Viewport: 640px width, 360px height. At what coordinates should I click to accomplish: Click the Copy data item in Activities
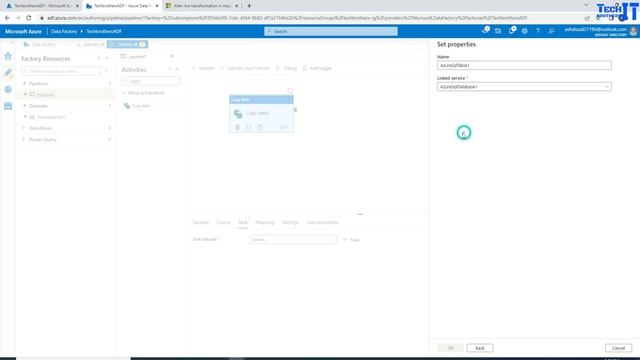[x=150, y=106]
